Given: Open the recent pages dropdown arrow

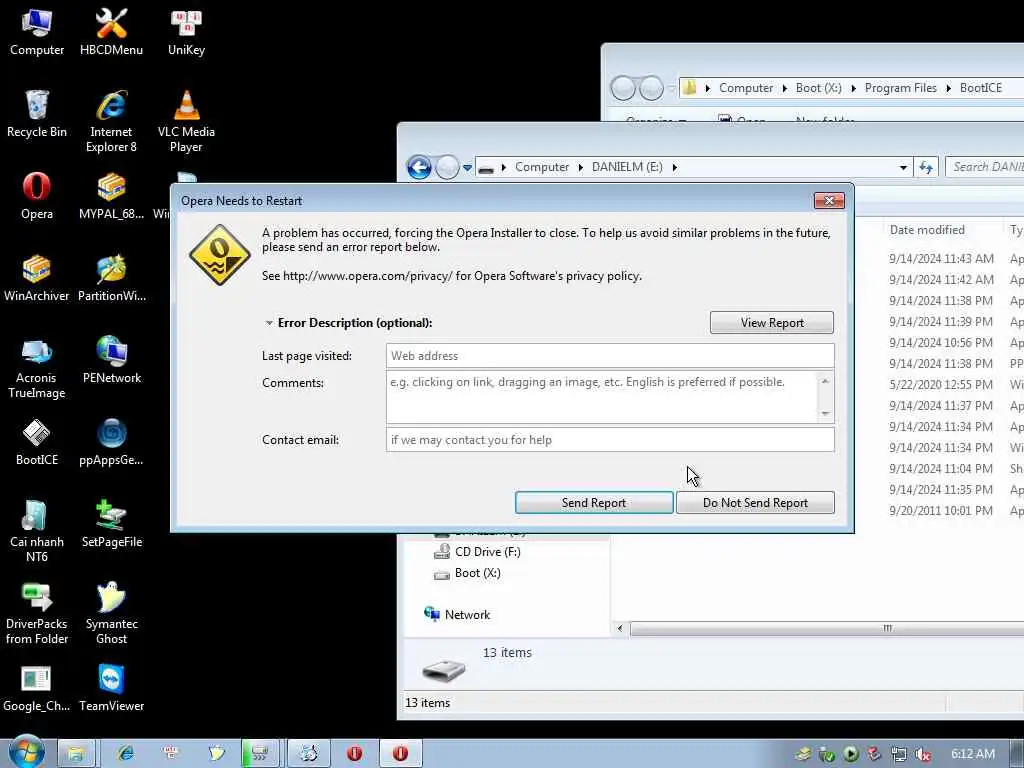Looking at the screenshot, I should [x=467, y=168].
